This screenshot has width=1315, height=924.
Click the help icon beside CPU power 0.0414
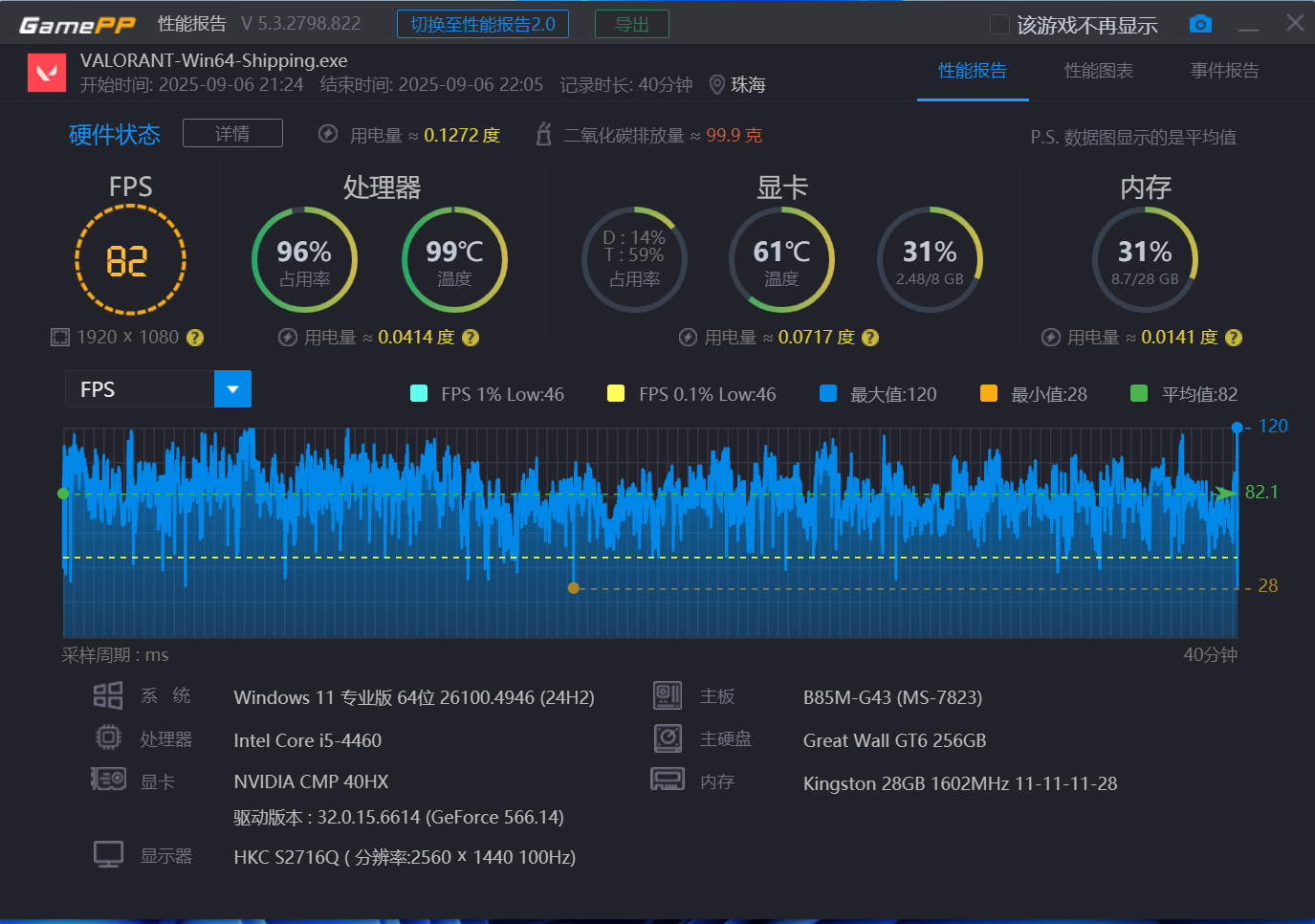471,338
